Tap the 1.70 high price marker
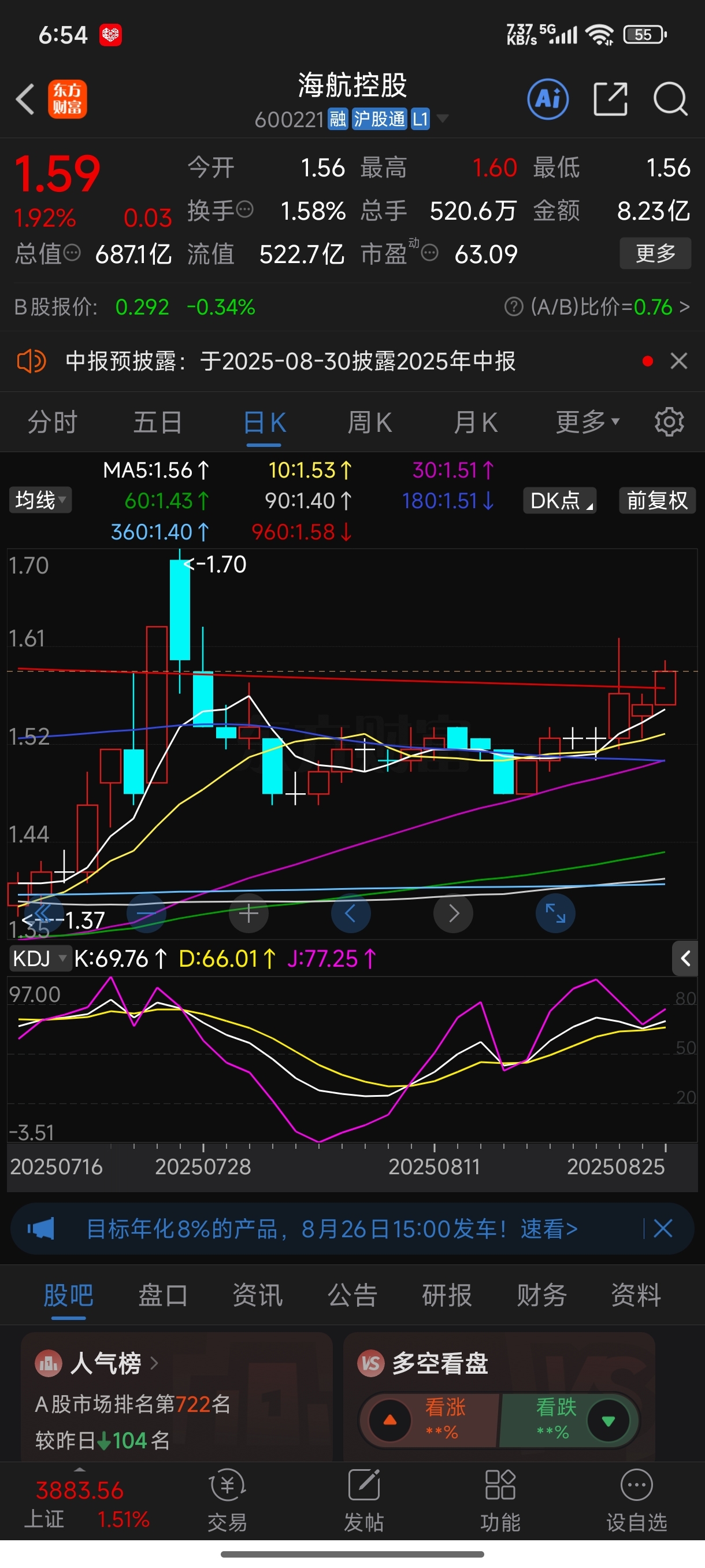Viewport: 705px width, 1568px height. 216,564
